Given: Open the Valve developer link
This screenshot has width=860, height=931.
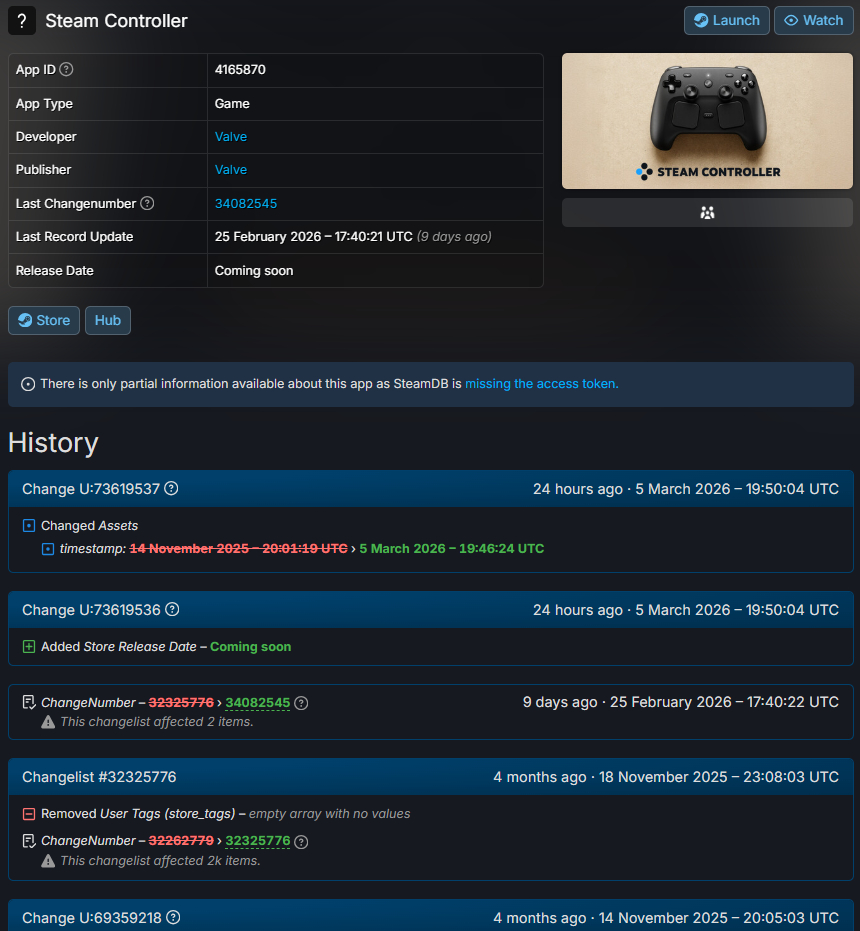Looking at the screenshot, I should (x=231, y=137).
